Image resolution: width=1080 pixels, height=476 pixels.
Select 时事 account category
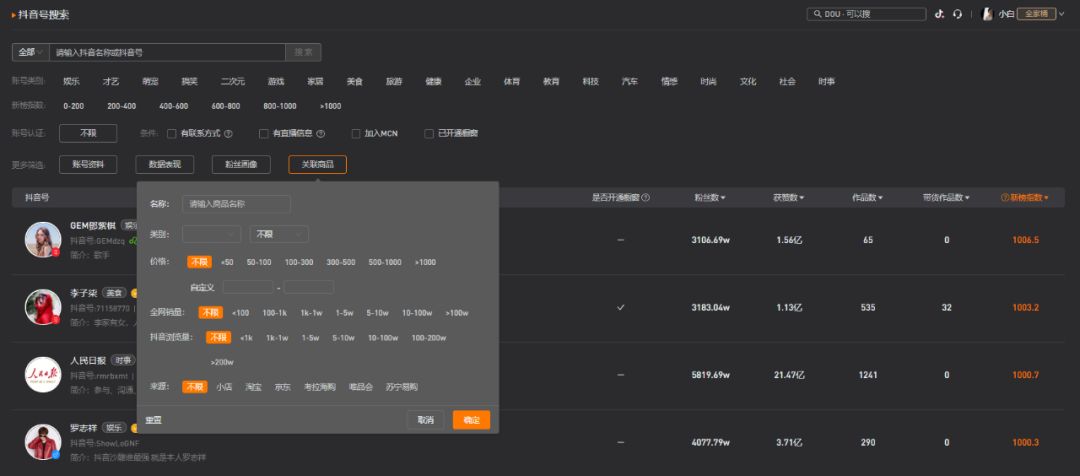tap(827, 81)
